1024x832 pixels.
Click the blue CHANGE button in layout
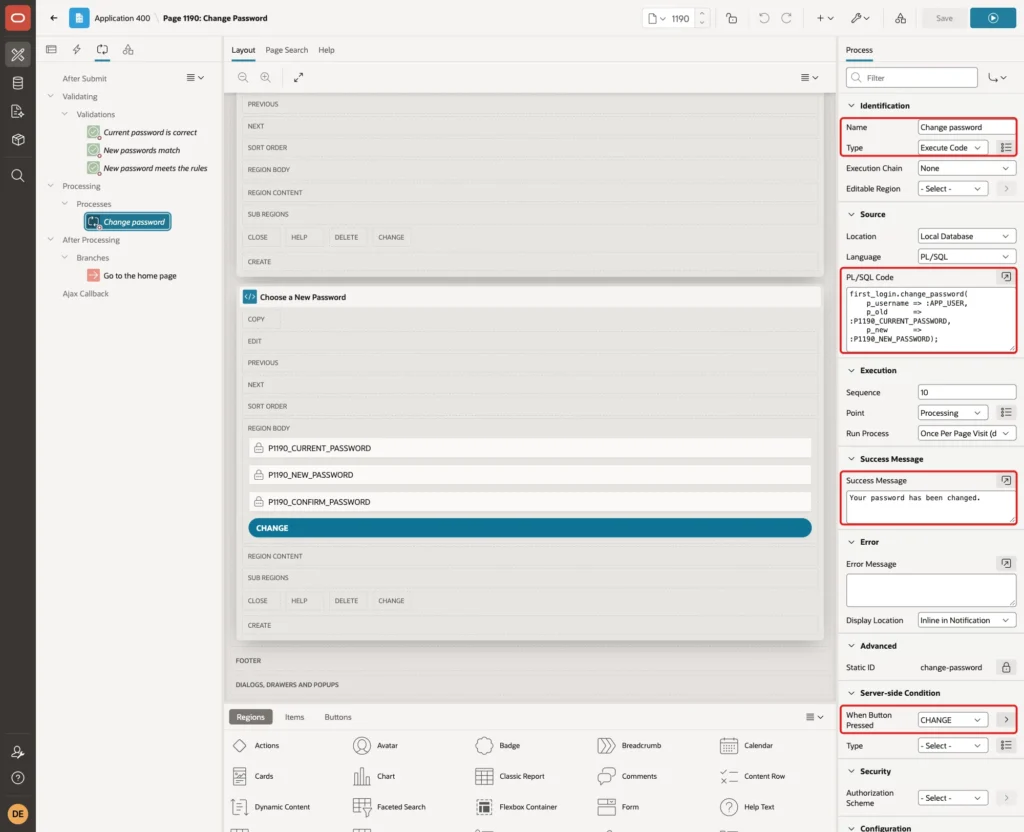(x=530, y=528)
